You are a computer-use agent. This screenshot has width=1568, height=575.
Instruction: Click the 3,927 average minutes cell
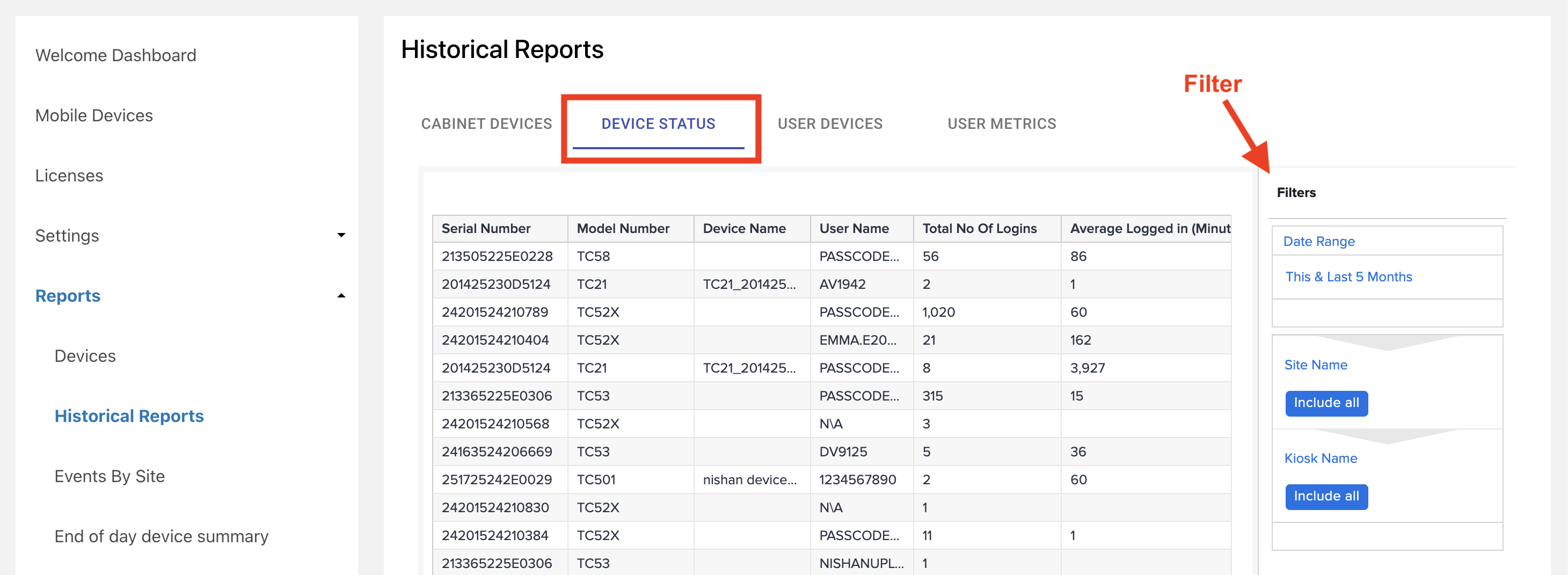(x=1146, y=368)
